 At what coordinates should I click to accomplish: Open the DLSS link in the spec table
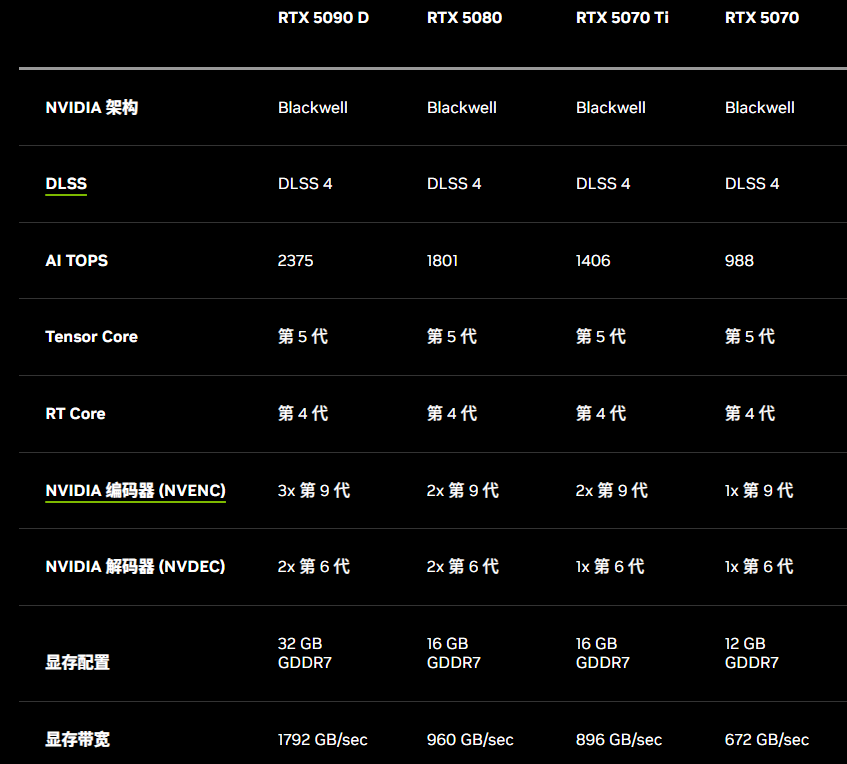66,183
